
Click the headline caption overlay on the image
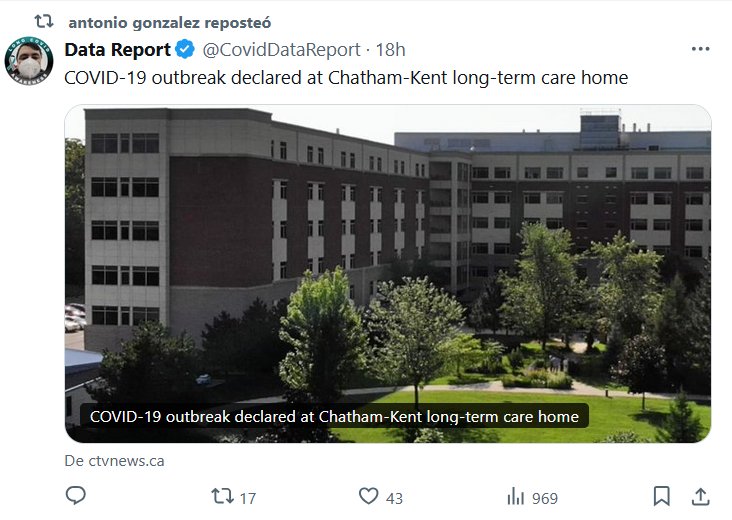click(334, 416)
